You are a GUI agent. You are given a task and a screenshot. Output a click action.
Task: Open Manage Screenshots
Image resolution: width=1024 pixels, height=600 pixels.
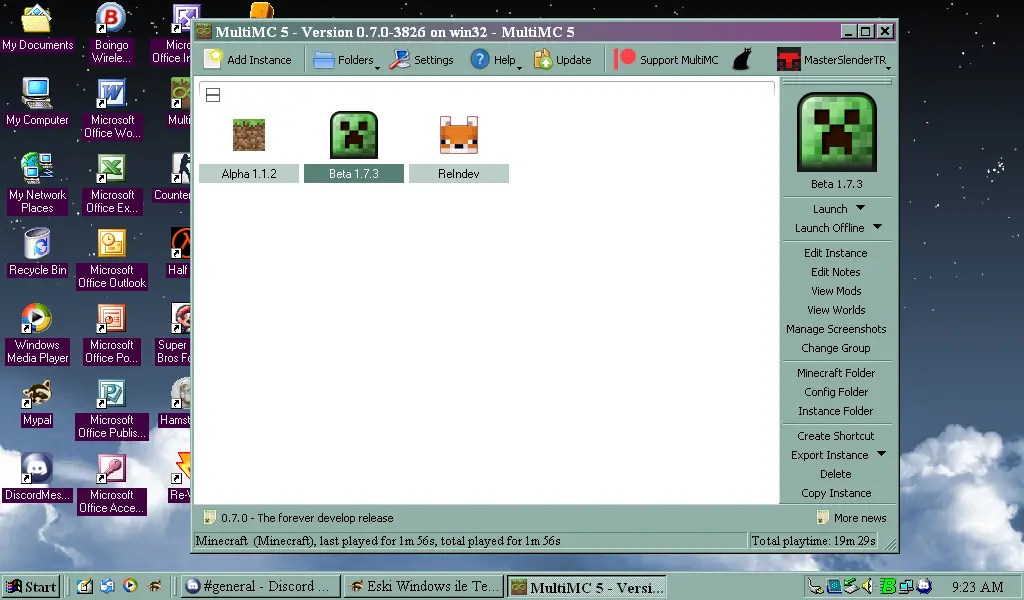(x=836, y=328)
